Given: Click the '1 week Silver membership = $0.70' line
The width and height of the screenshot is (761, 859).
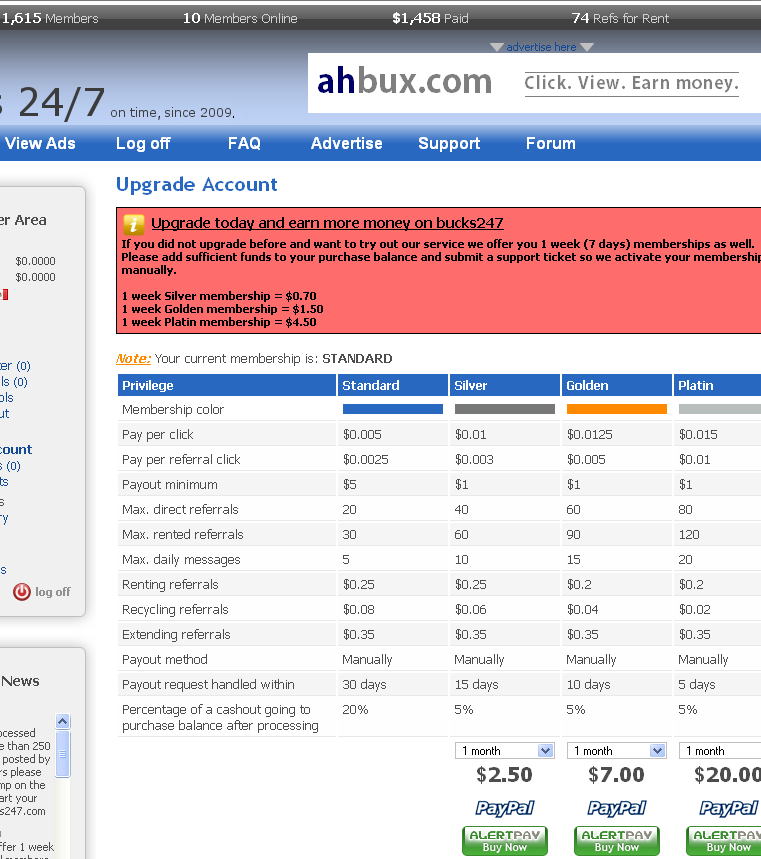Looking at the screenshot, I should point(219,296).
